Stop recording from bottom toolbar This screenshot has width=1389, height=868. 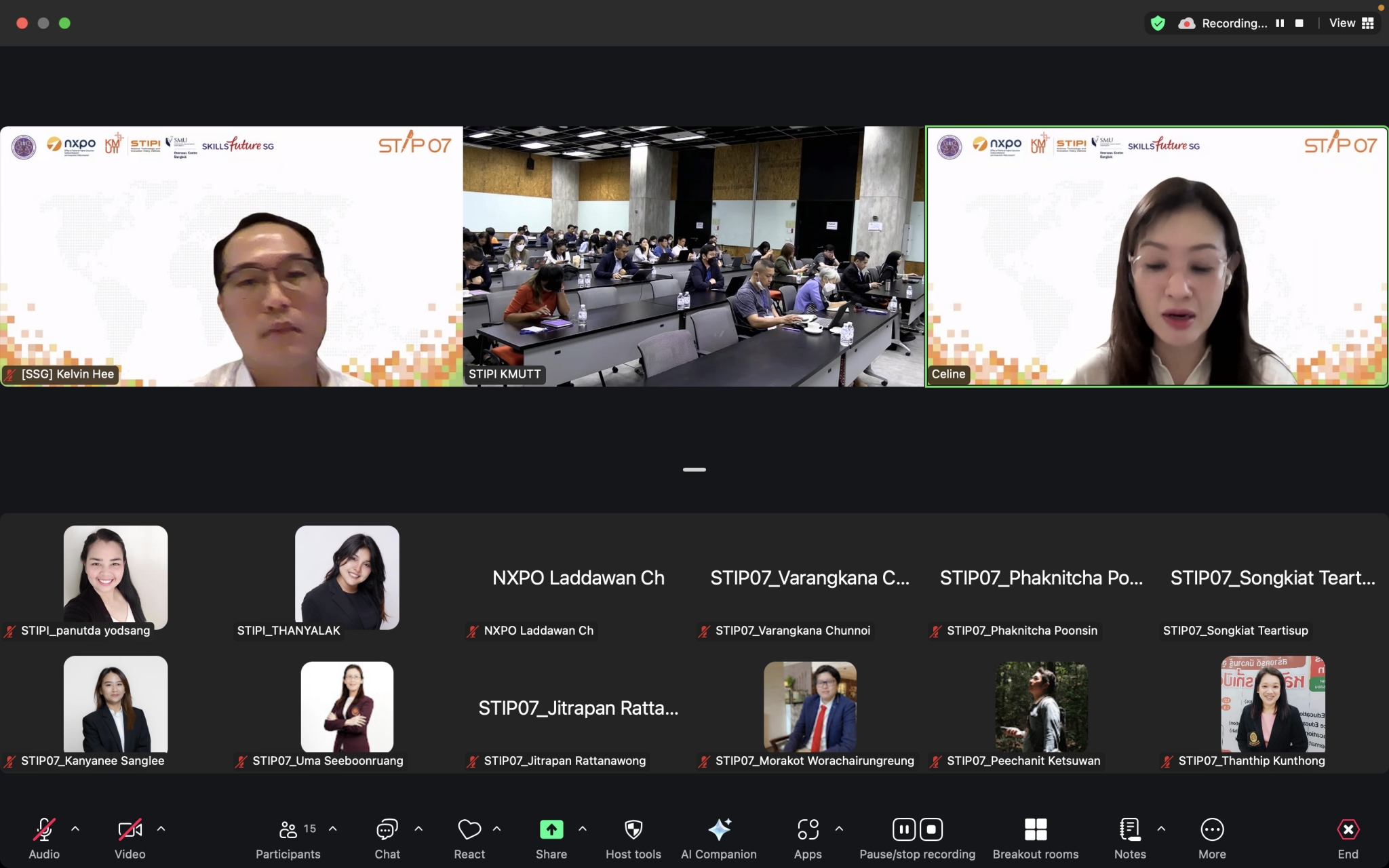coord(931,829)
